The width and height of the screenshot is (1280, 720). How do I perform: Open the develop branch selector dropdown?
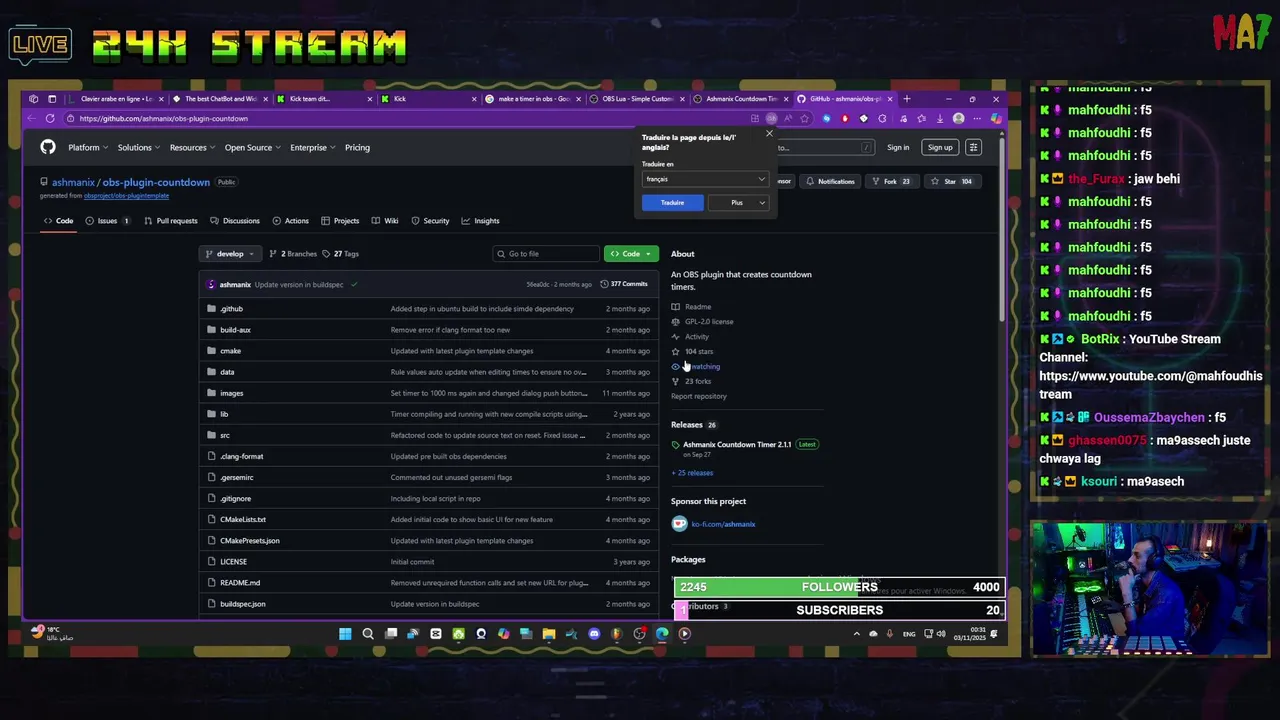click(x=230, y=254)
